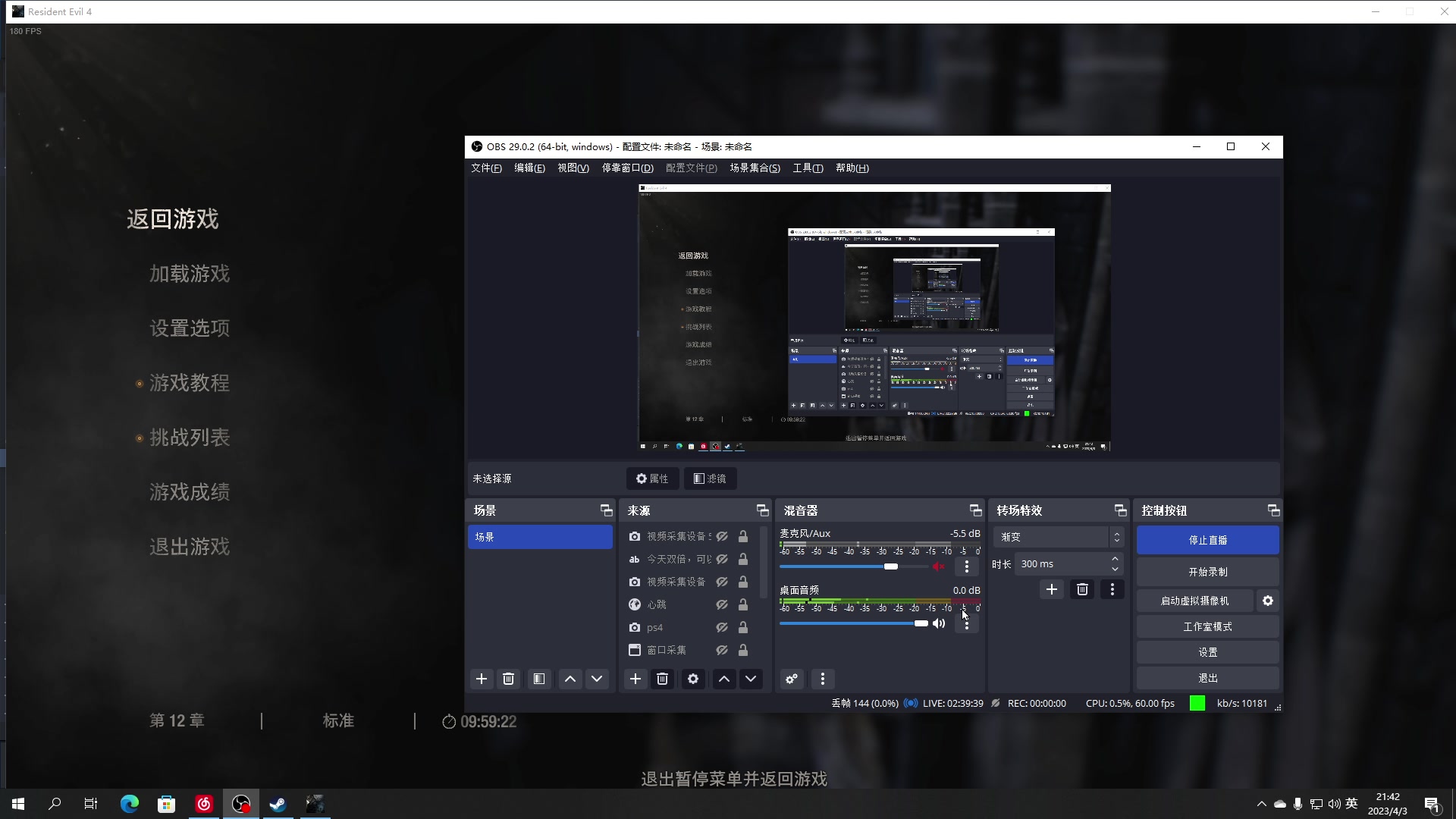Pop out the 控制按钮 dock panel

point(1273,510)
